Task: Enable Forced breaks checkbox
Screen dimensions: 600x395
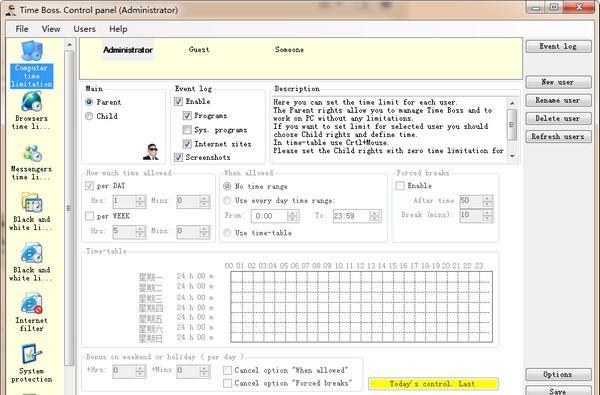Action: [400, 186]
